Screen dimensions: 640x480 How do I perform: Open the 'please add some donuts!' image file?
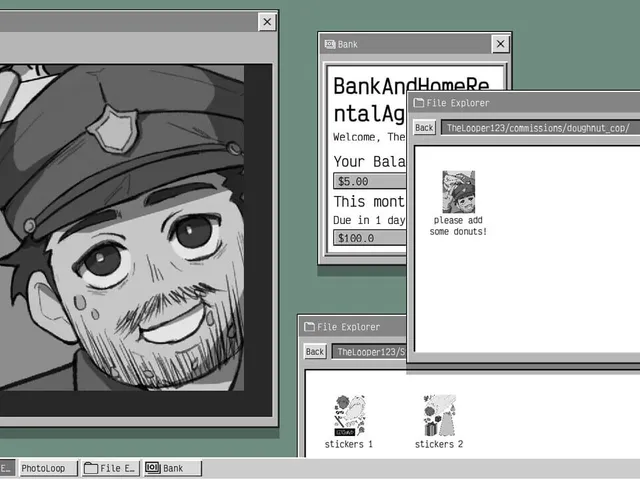coord(458,192)
